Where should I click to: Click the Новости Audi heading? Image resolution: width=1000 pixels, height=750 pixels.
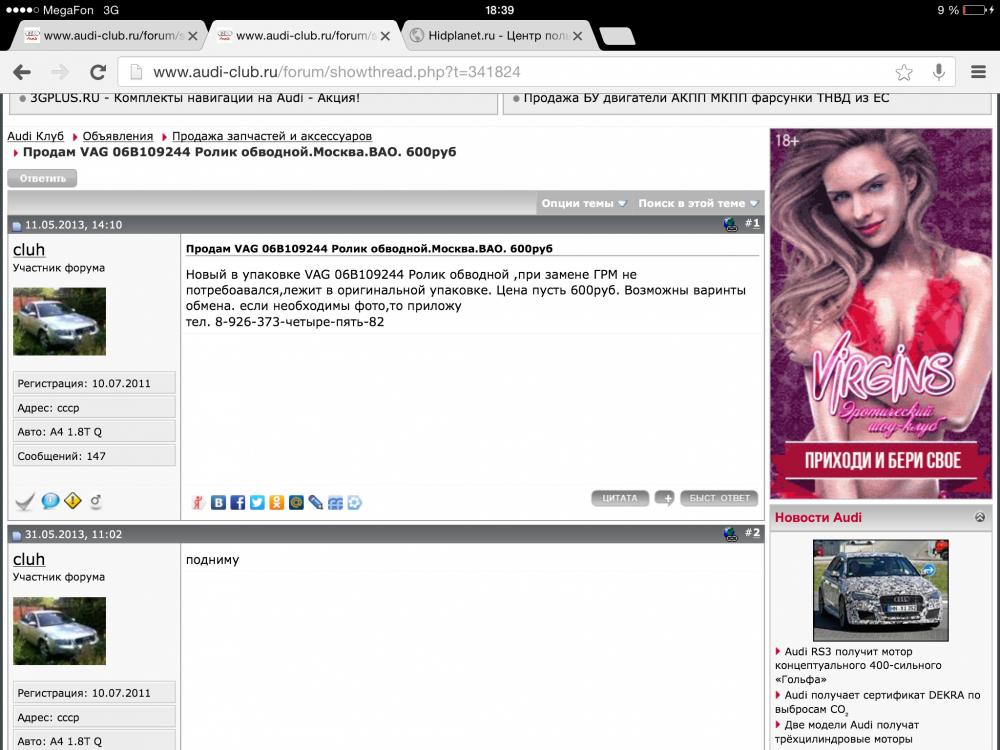pyautogui.click(x=818, y=517)
